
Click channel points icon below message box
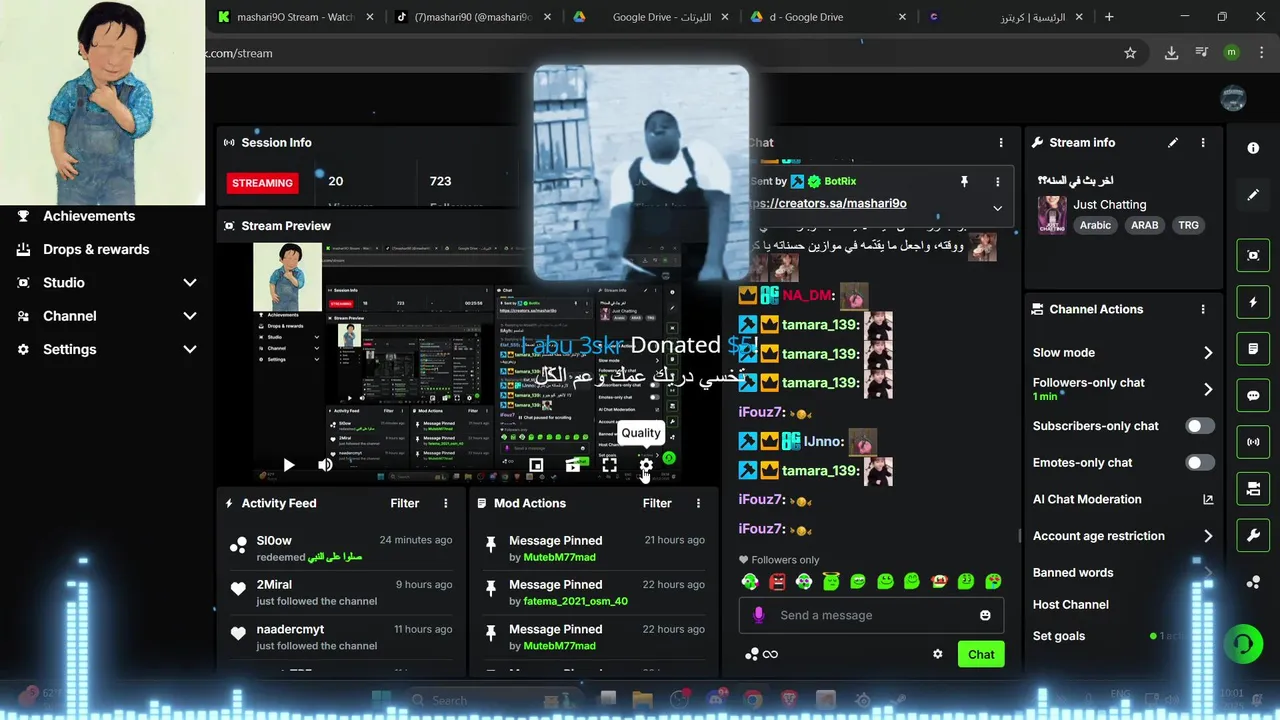(x=752, y=654)
